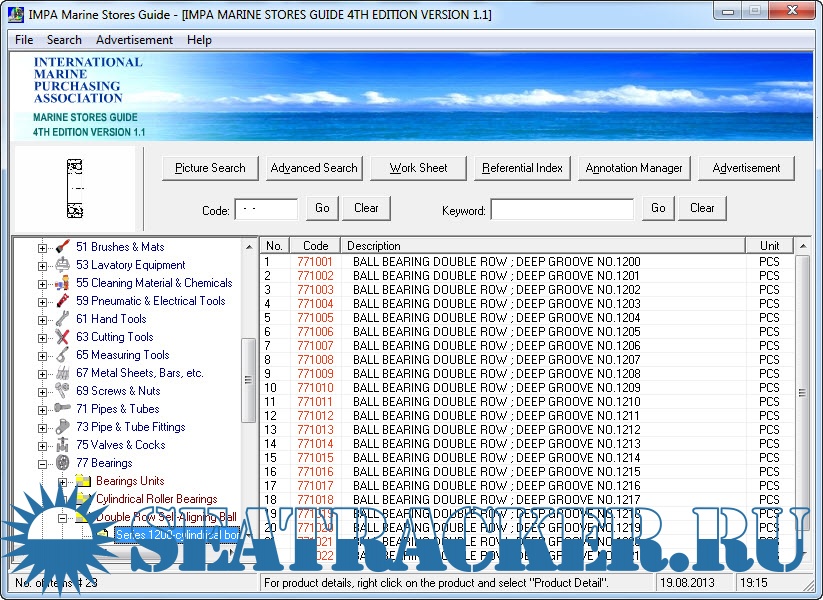This screenshot has height=600, width=823.
Task: Click the Bearings category icon
Action: 62,463
